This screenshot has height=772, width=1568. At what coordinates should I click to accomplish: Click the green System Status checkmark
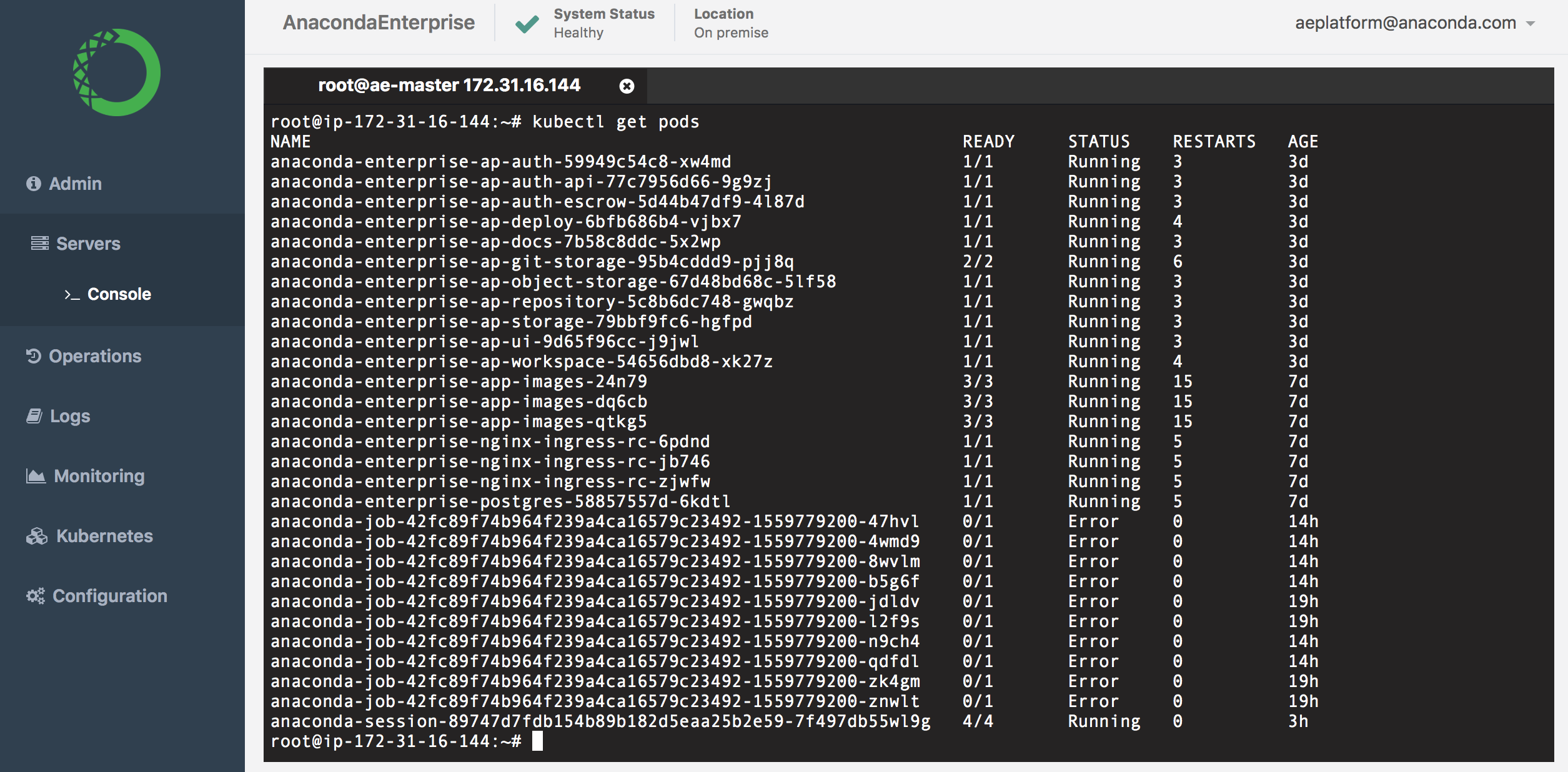527,24
